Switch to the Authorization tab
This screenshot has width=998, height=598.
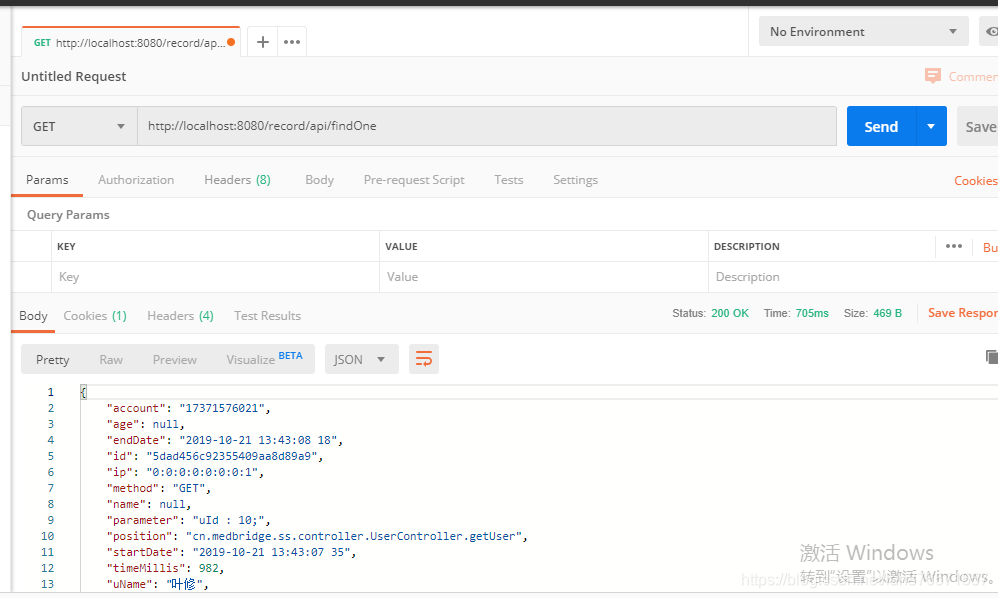(136, 180)
